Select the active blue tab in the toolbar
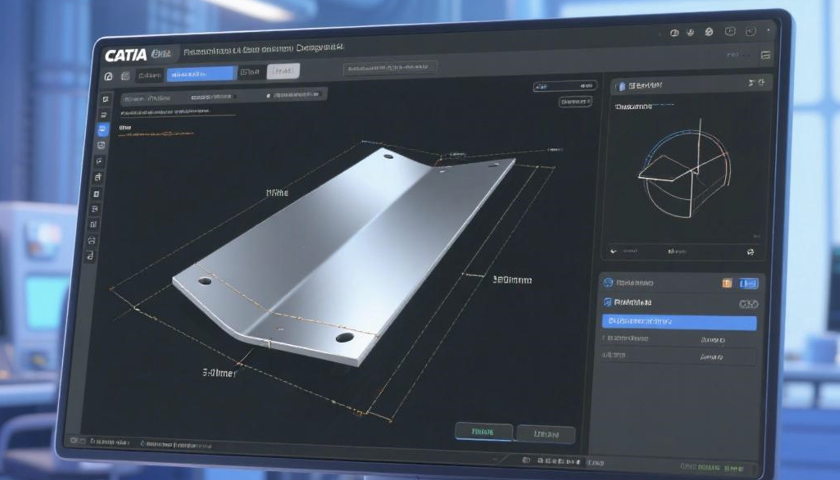This screenshot has height=480, width=840. (x=201, y=74)
